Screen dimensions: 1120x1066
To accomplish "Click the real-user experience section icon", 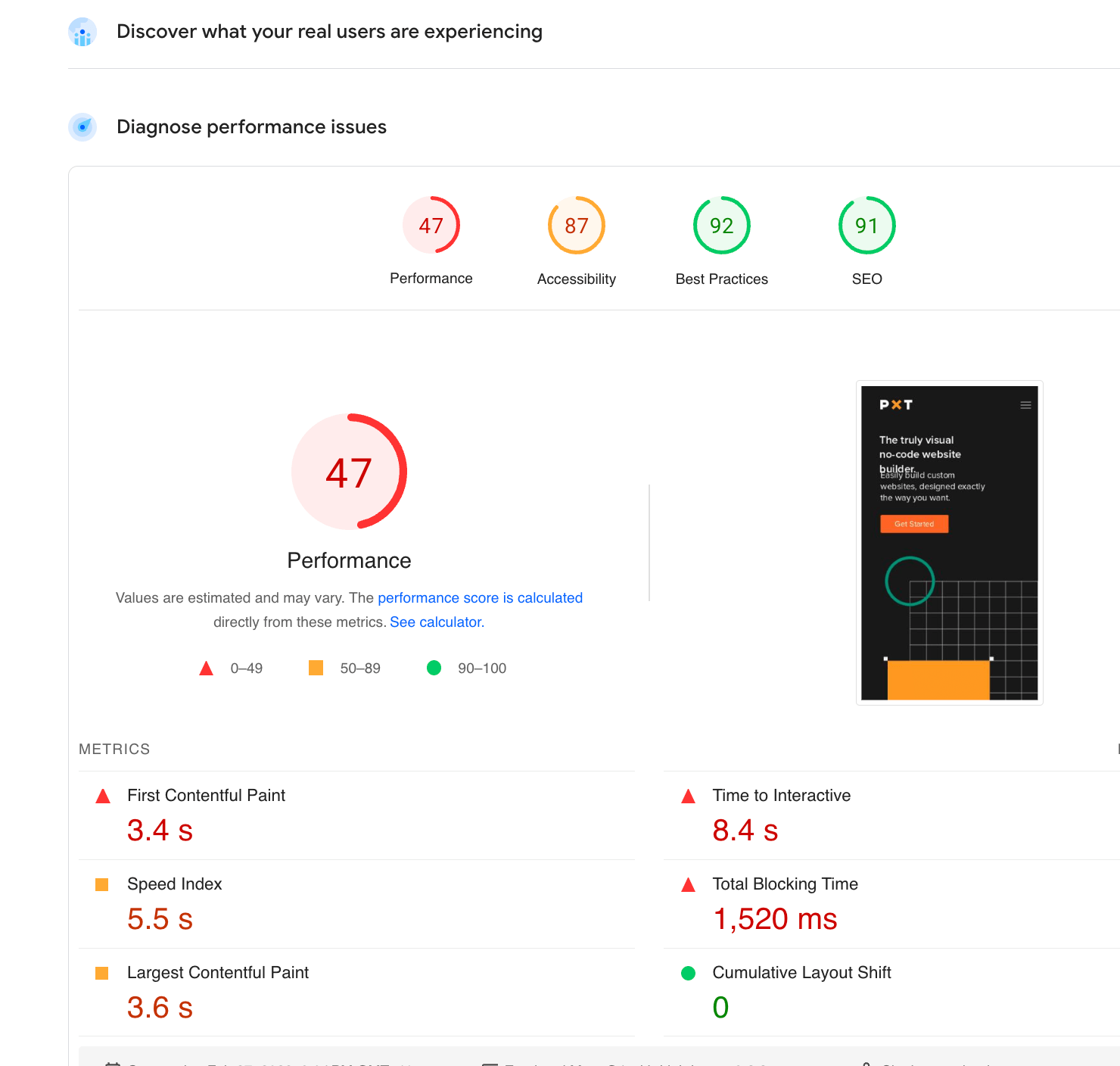I will point(82,32).
